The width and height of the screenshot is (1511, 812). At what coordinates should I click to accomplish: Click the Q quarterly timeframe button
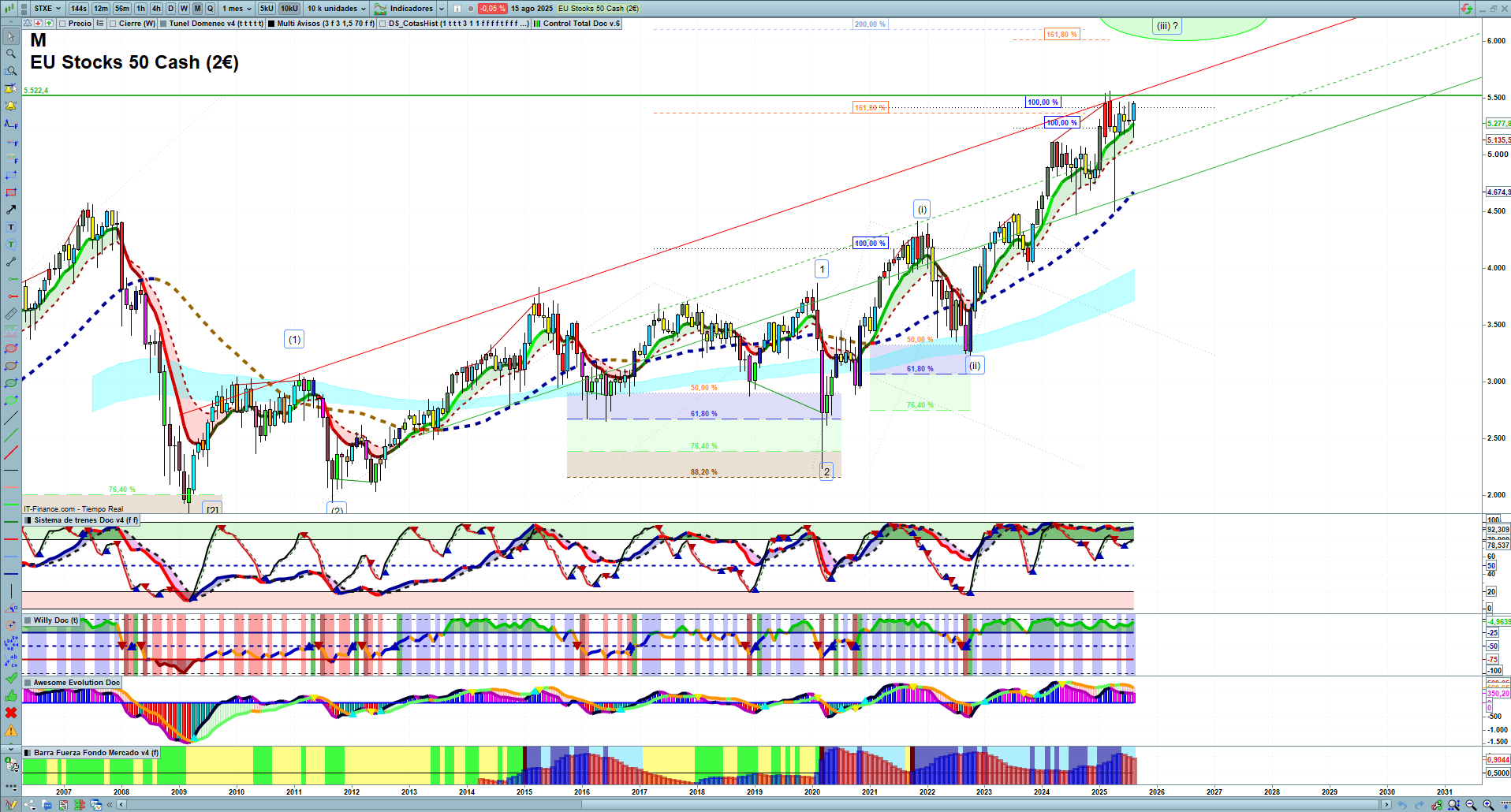point(210,9)
